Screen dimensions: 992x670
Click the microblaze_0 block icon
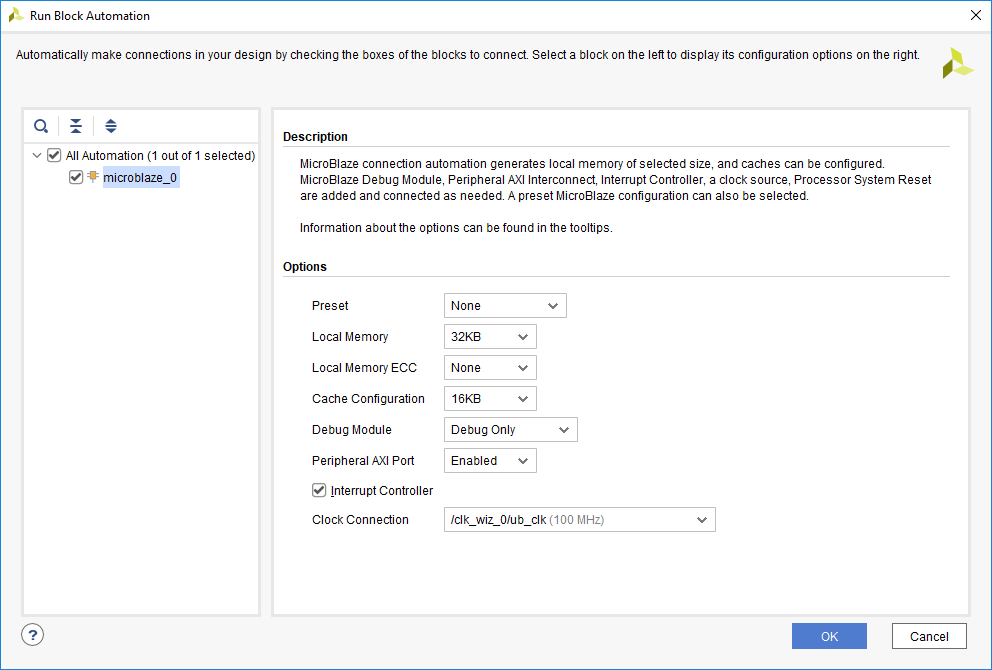click(x=93, y=177)
